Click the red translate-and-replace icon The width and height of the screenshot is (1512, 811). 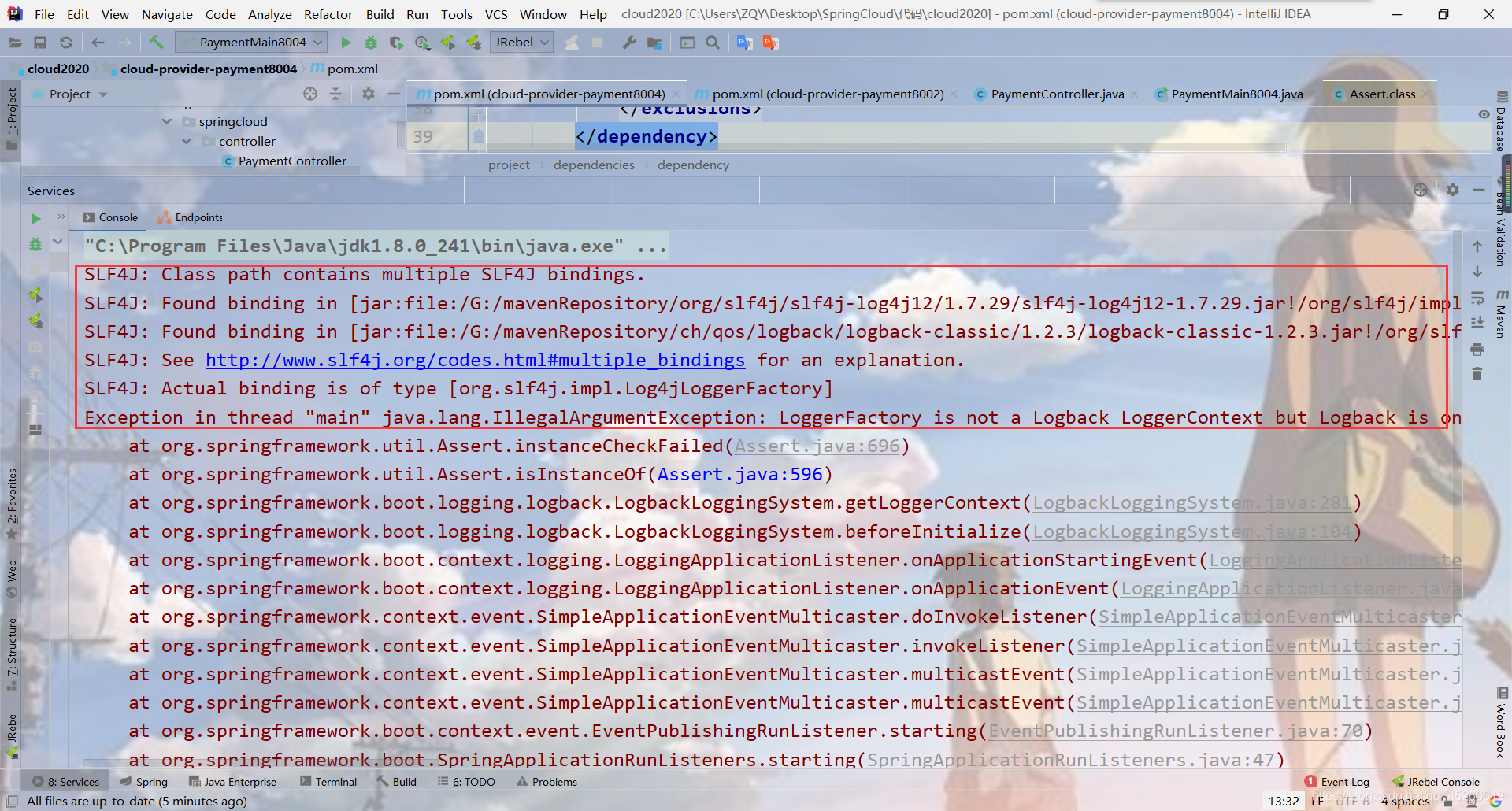(x=770, y=43)
